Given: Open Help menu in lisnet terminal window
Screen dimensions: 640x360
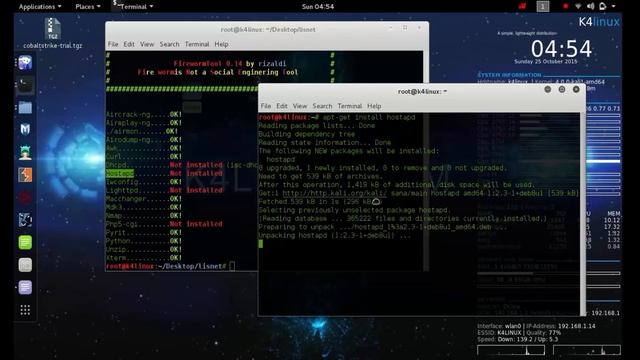Looking at the screenshot, I should point(221,44).
